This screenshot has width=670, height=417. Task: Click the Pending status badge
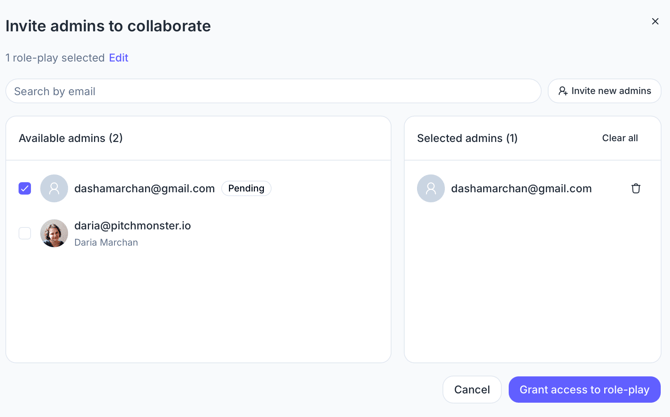click(x=246, y=188)
